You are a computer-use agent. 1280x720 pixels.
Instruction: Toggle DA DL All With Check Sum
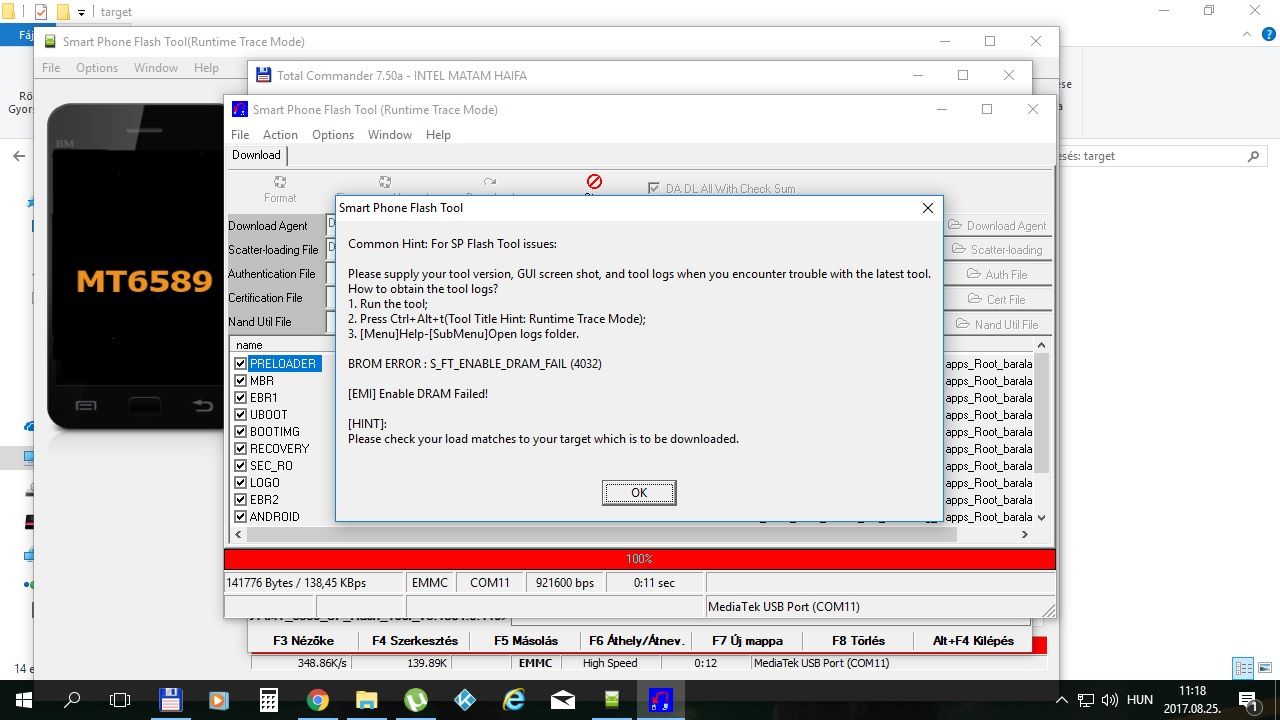click(x=654, y=188)
